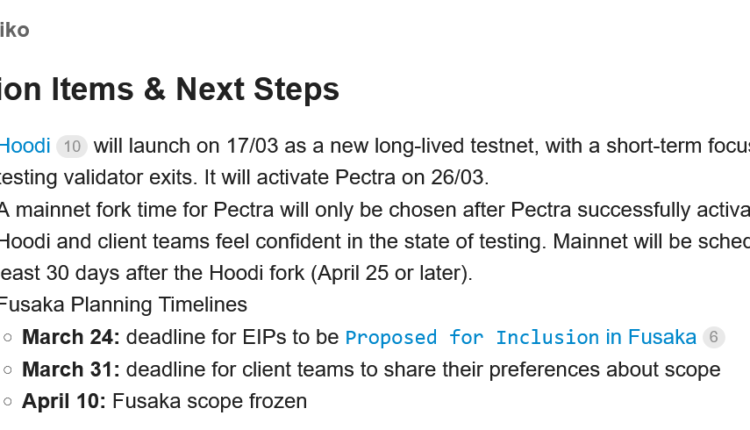Click the click-count badge showing 6
750x430 pixels.
pos(714,337)
